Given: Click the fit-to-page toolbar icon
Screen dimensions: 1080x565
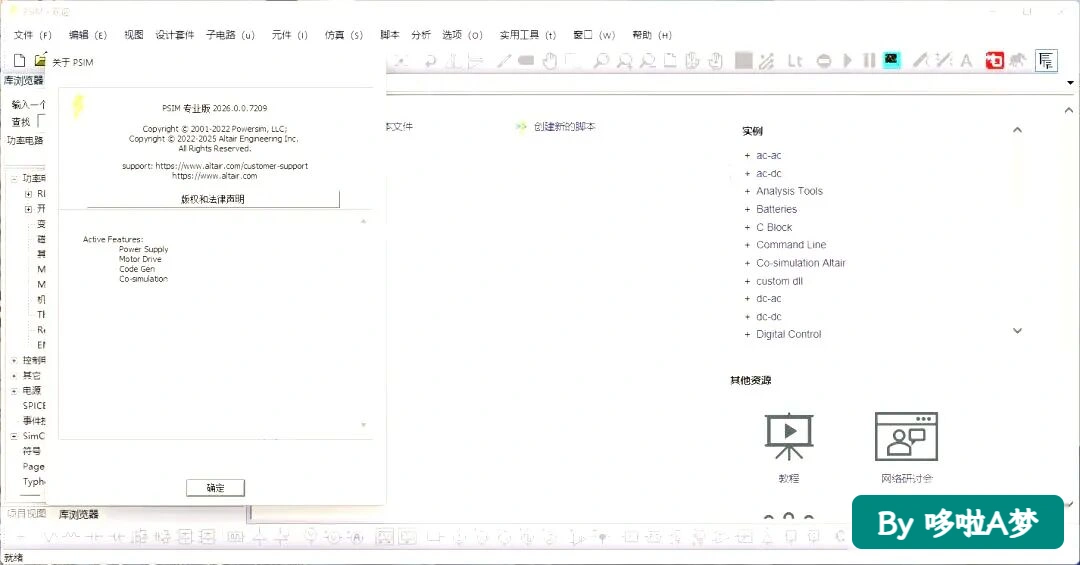Looking at the screenshot, I should pos(670,61).
